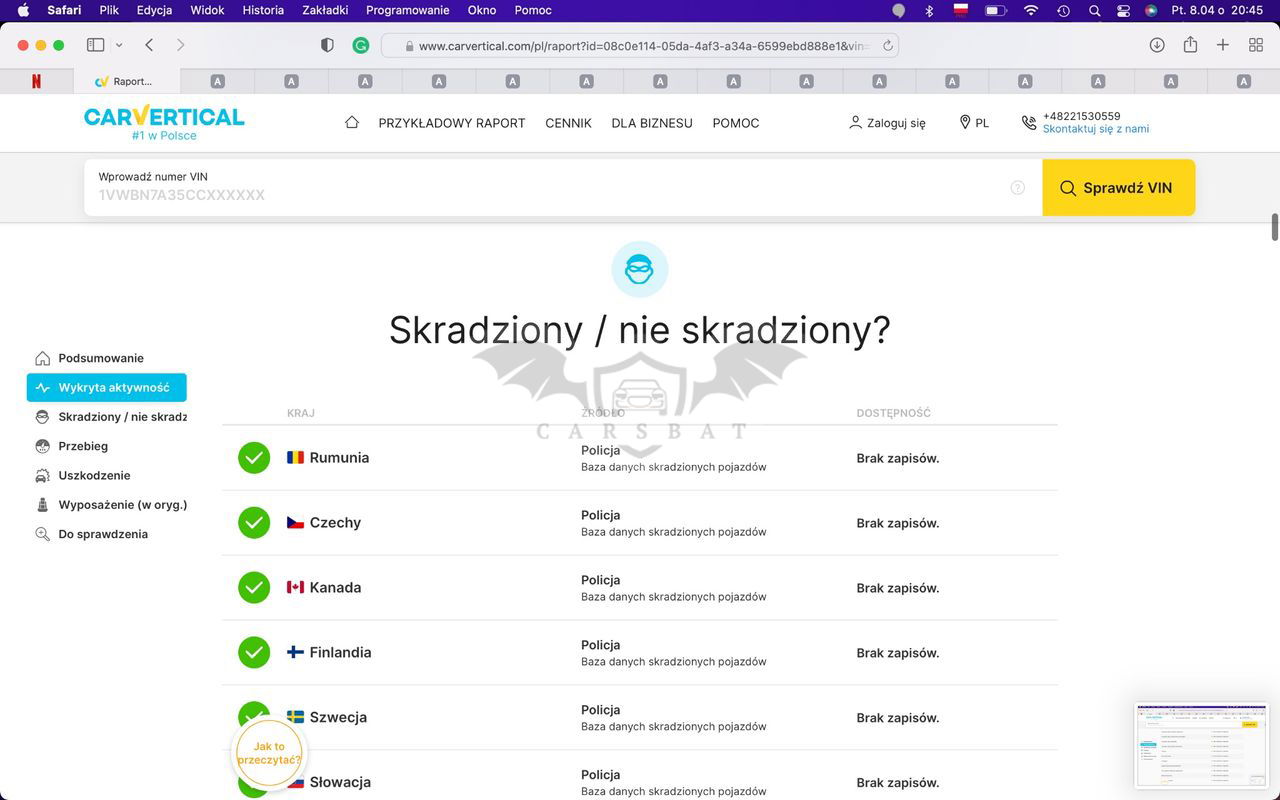The image size is (1280, 800).
Task: Open Safari downloads icon
Action: pos(1157,45)
